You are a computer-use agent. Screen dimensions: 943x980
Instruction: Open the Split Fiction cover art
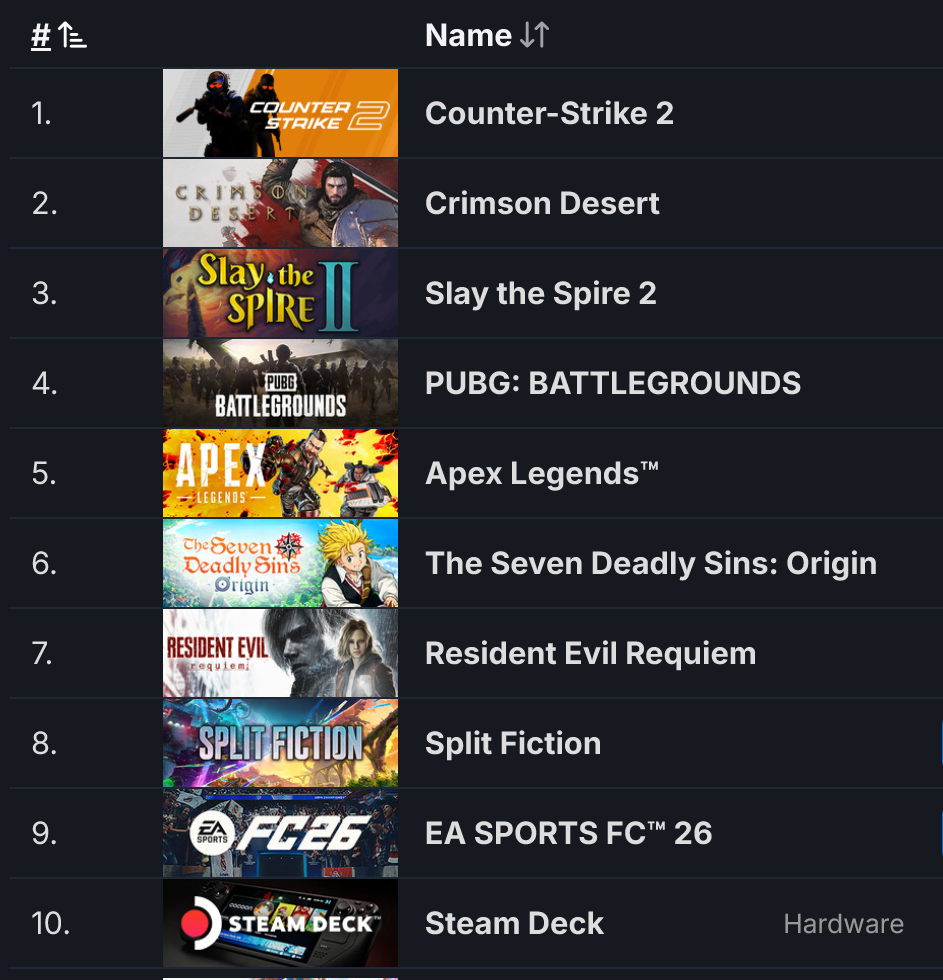click(x=280, y=743)
